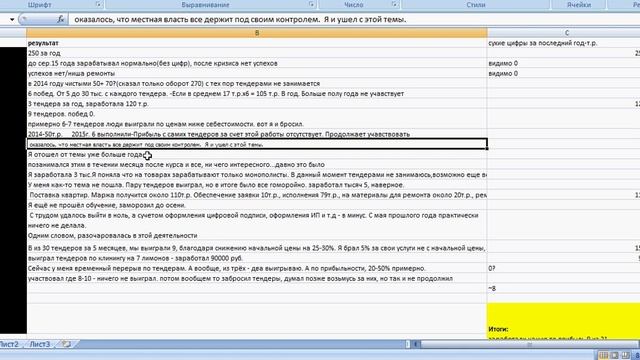The image size is (640, 360).
Task: Select cell starting 'С трудом удалось выйти в ноль'
Action: pos(257,220)
